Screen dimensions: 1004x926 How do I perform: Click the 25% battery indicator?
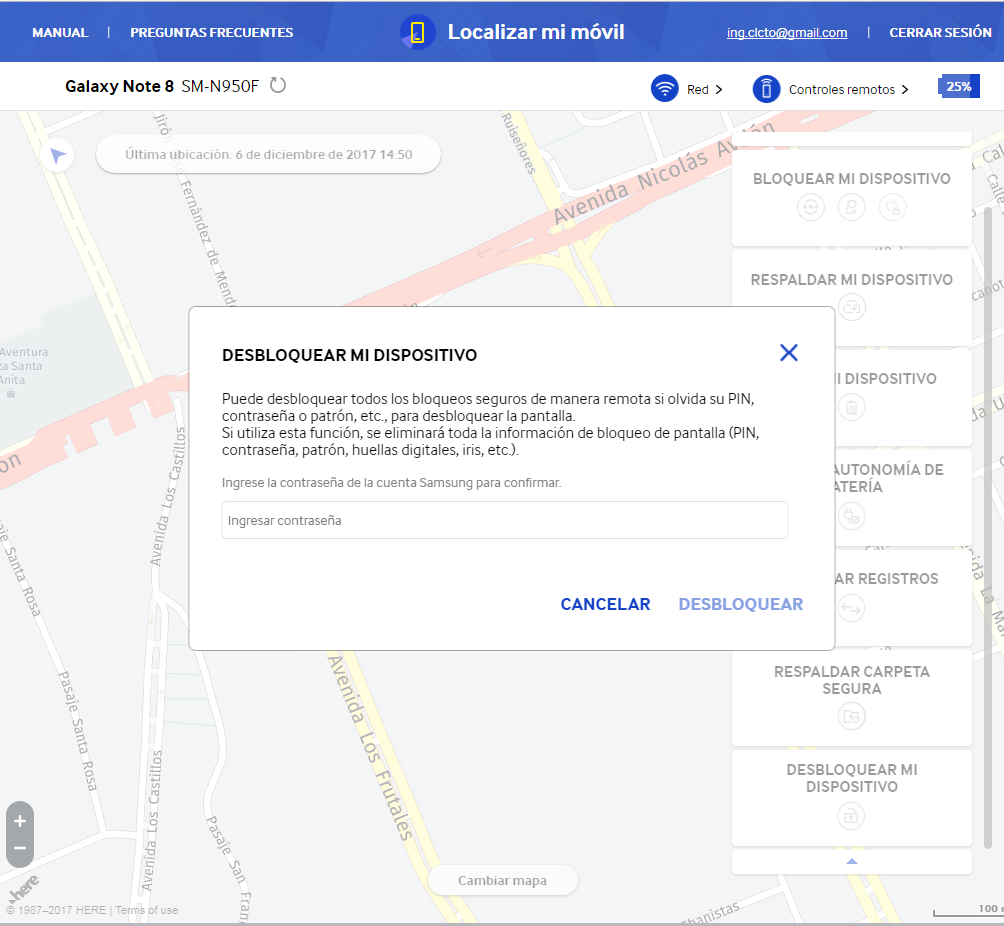959,86
